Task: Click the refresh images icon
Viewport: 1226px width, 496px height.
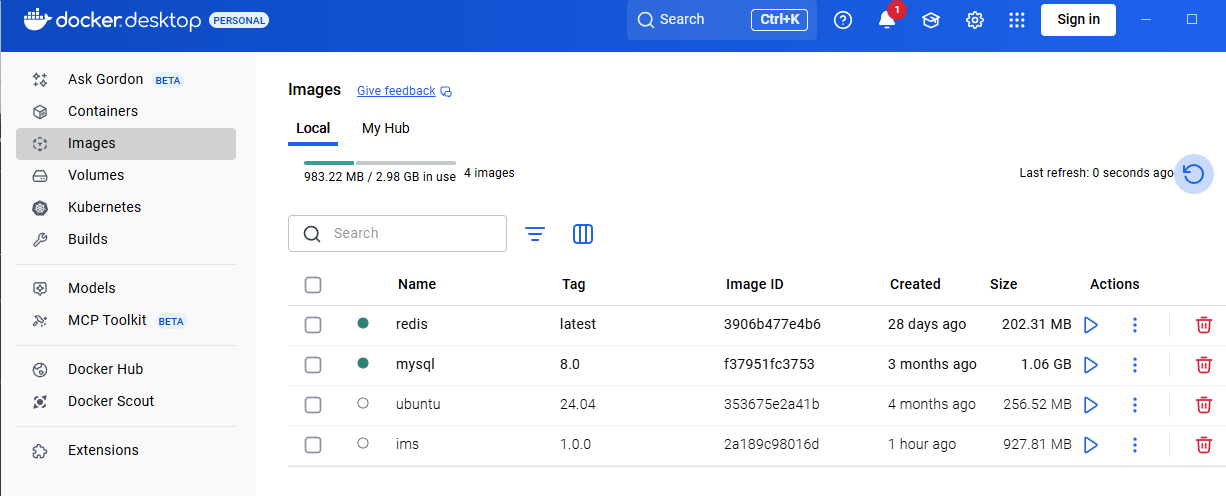Action: (x=1193, y=173)
